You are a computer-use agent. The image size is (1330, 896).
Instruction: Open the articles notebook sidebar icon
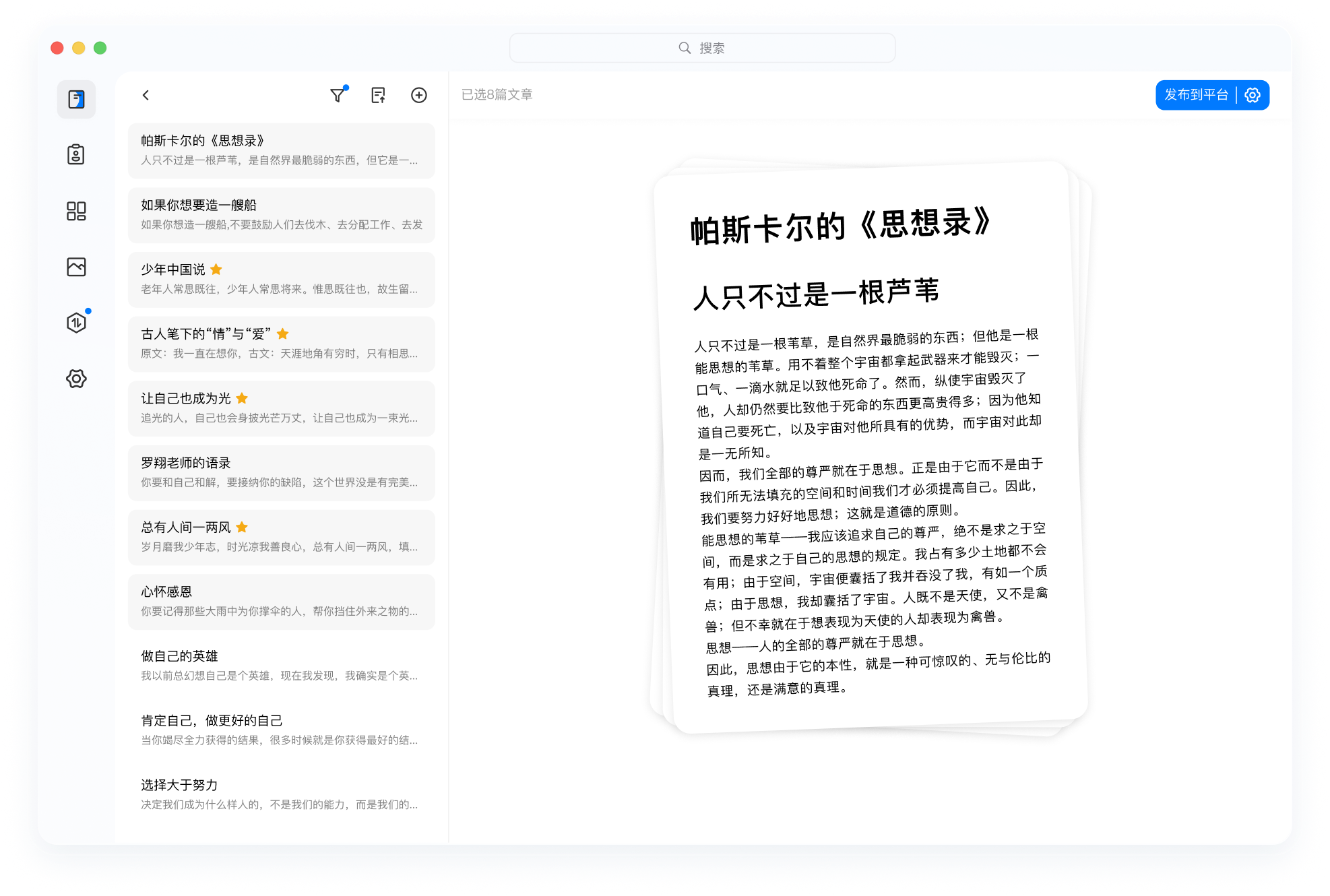click(76, 100)
